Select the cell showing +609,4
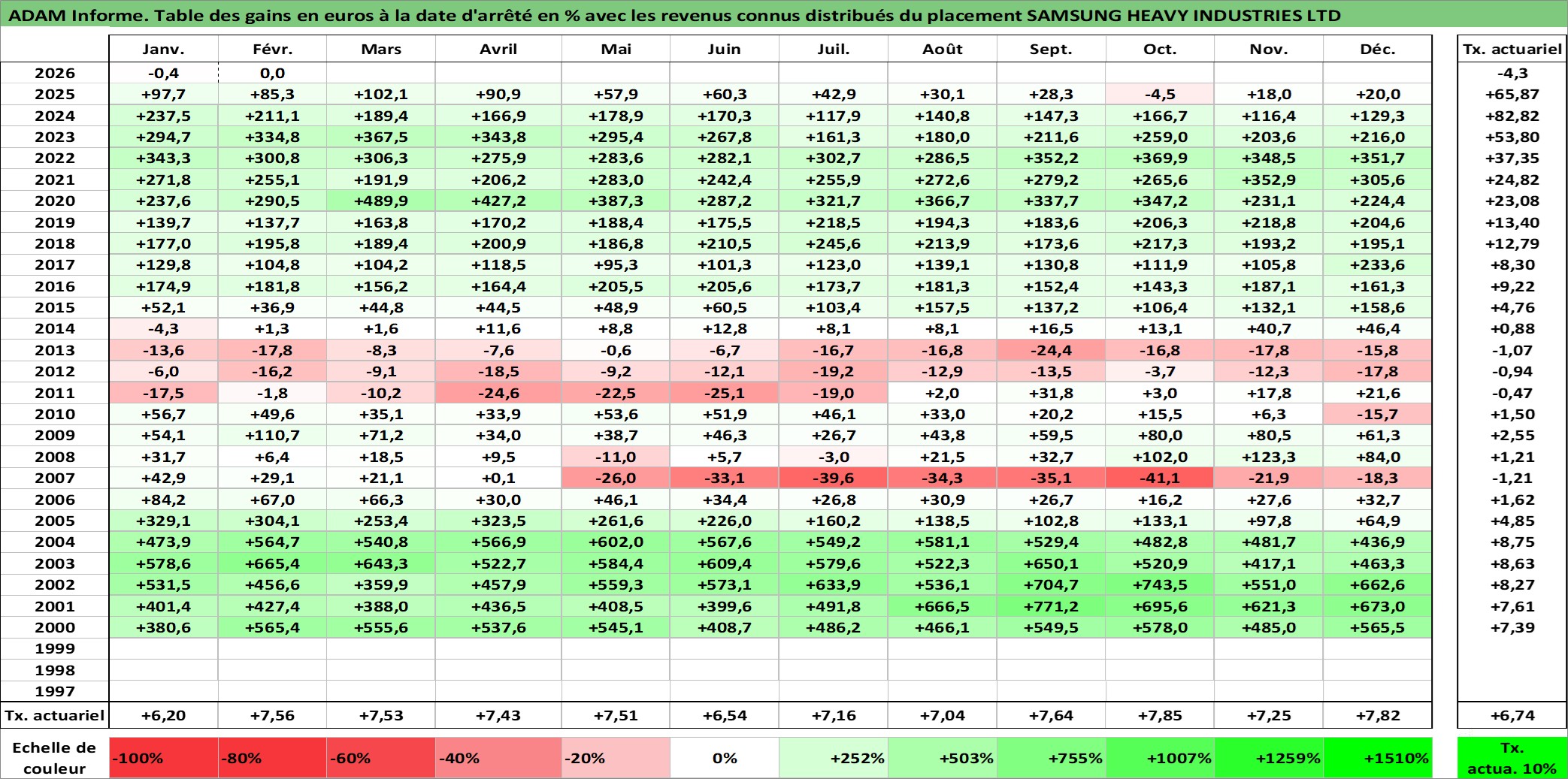The image size is (1568, 779). [725, 563]
